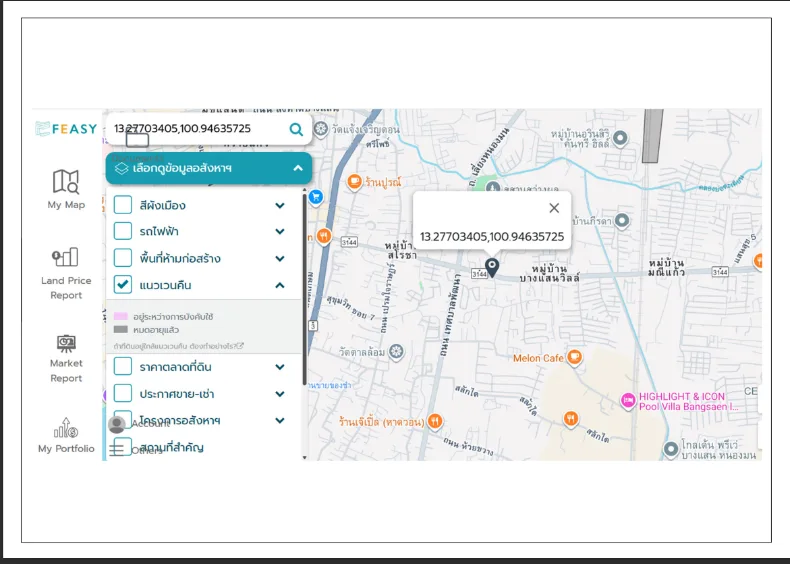Click the บ้านกีรดา location marker
This screenshot has height=564, width=790.
(622, 221)
